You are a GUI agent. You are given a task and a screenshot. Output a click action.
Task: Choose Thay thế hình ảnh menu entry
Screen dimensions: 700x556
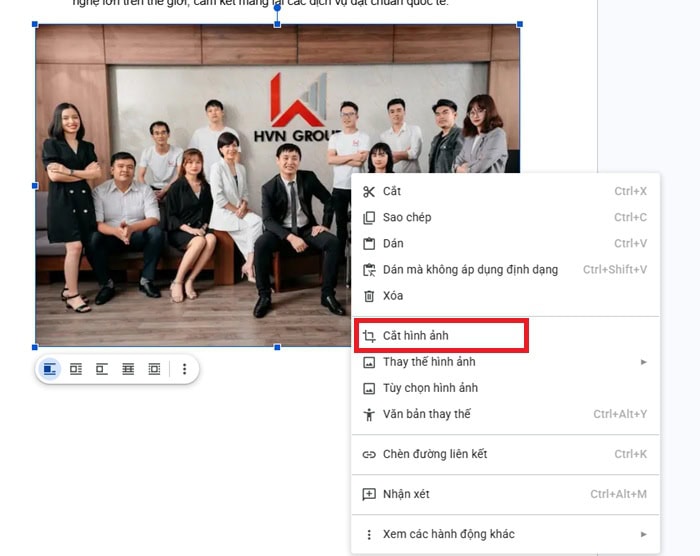(x=505, y=362)
